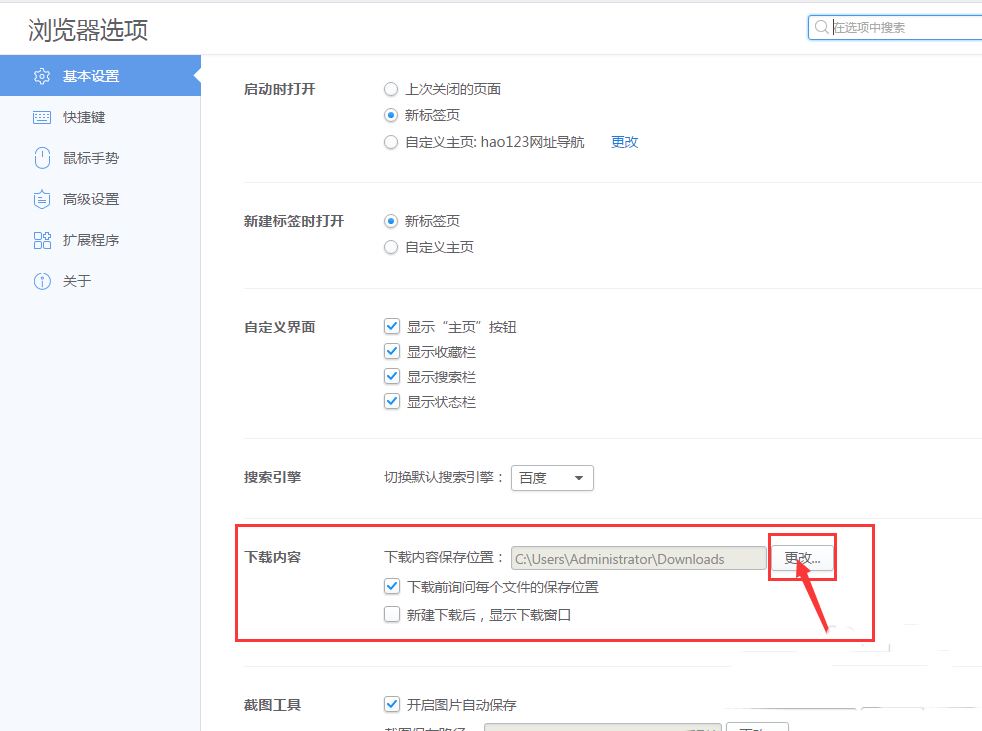Click 更改 next to hao123 homepage
This screenshot has height=731, width=982.
click(623, 142)
